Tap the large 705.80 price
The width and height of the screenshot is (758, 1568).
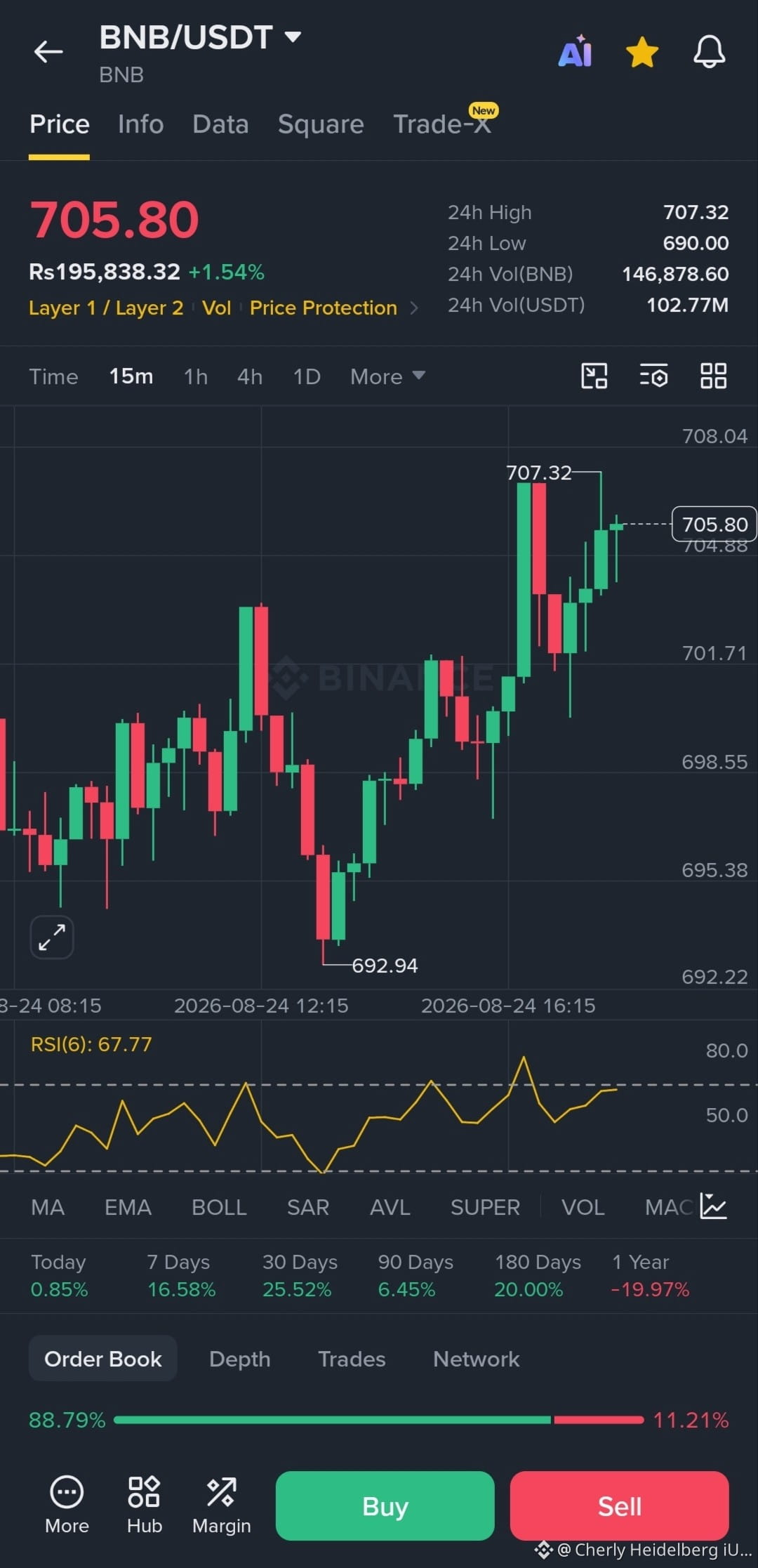[114, 220]
